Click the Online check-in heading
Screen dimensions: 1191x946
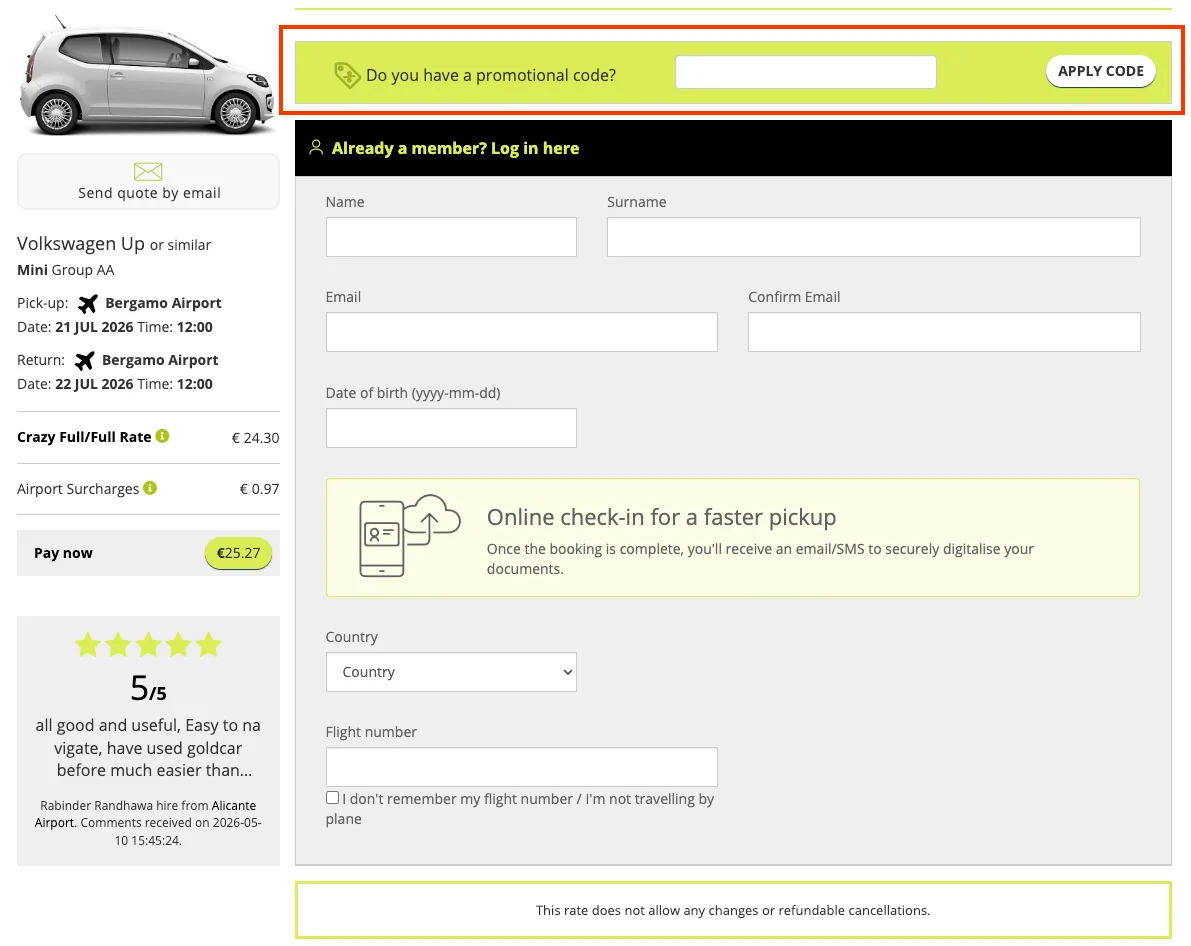point(662,517)
